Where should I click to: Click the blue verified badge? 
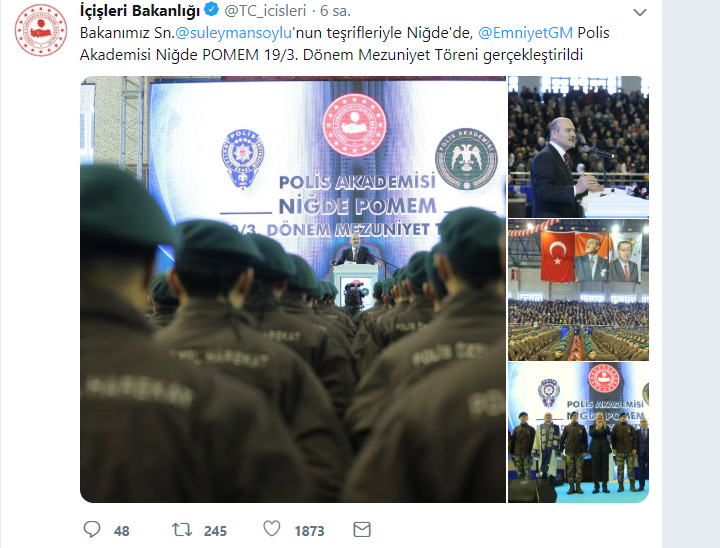pyautogui.click(x=212, y=9)
